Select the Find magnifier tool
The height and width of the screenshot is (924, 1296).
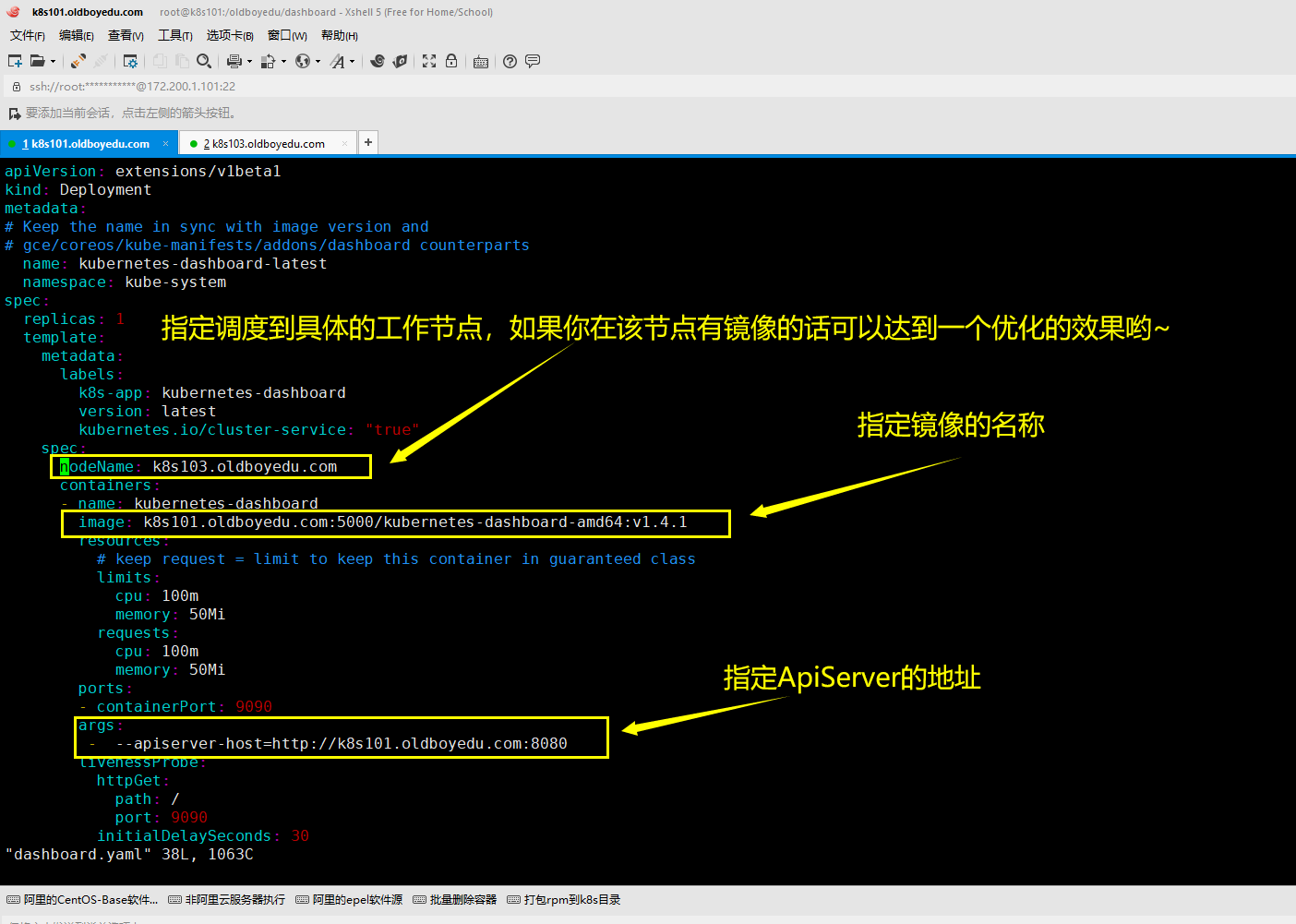204,61
